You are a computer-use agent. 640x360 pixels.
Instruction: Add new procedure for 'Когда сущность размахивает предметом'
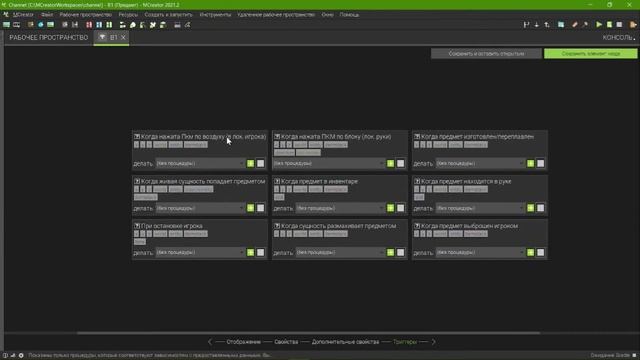click(x=390, y=253)
